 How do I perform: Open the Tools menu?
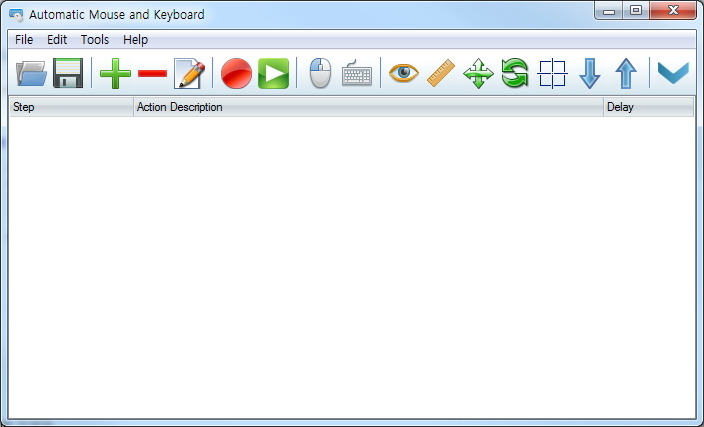[x=95, y=40]
